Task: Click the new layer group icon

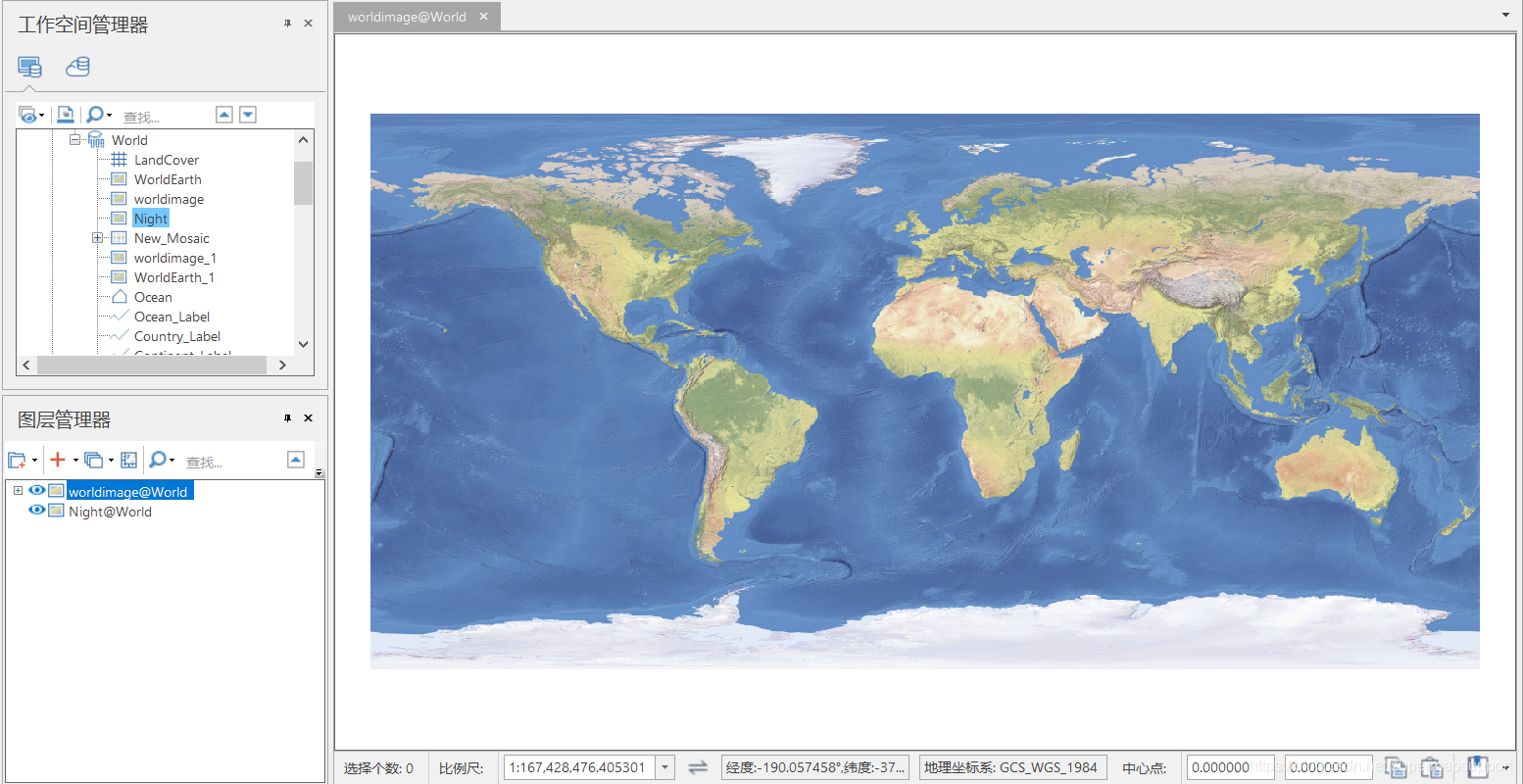Action: [x=17, y=460]
